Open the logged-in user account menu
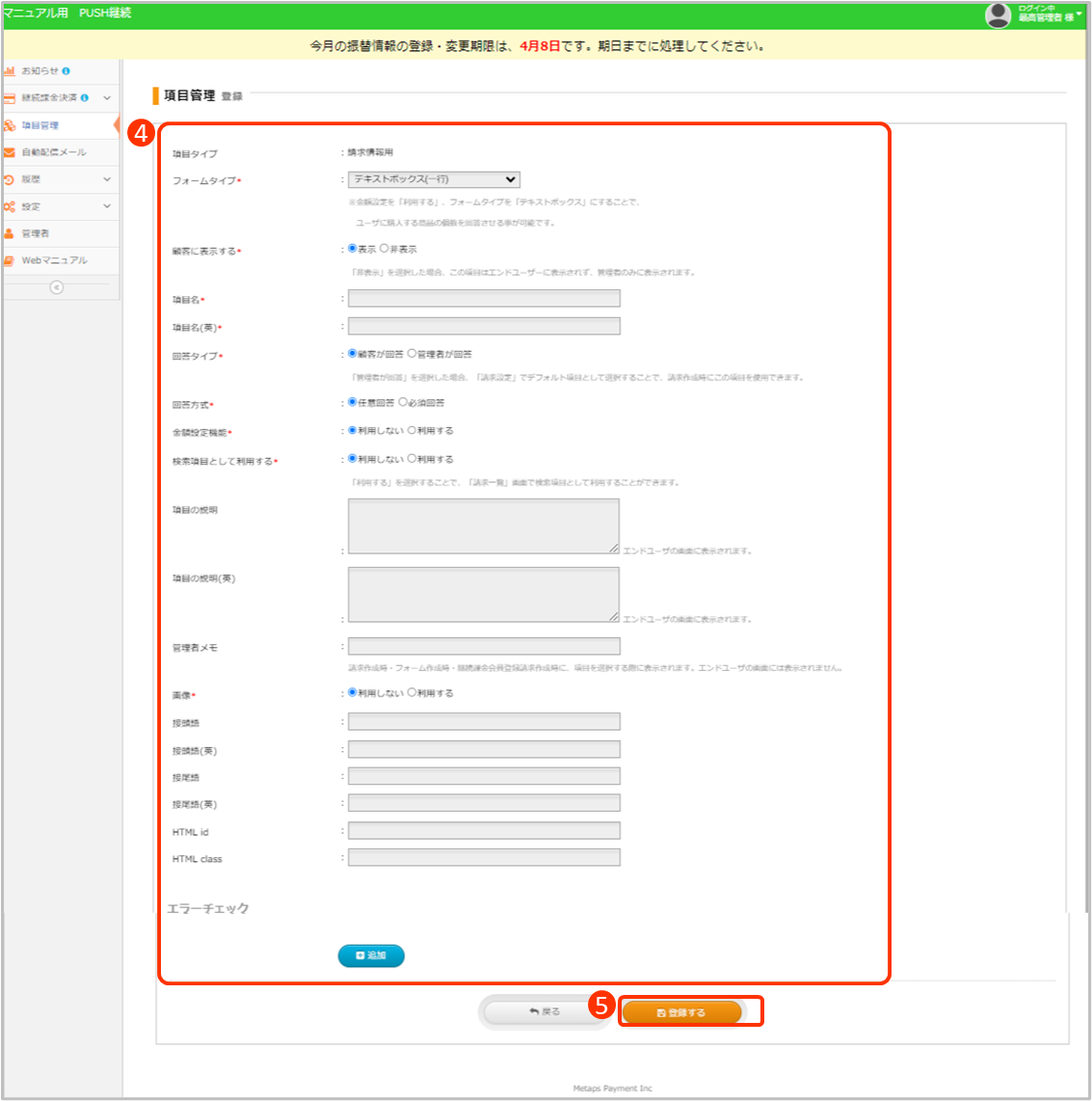The image size is (1092, 1101). click(x=1033, y=14)
